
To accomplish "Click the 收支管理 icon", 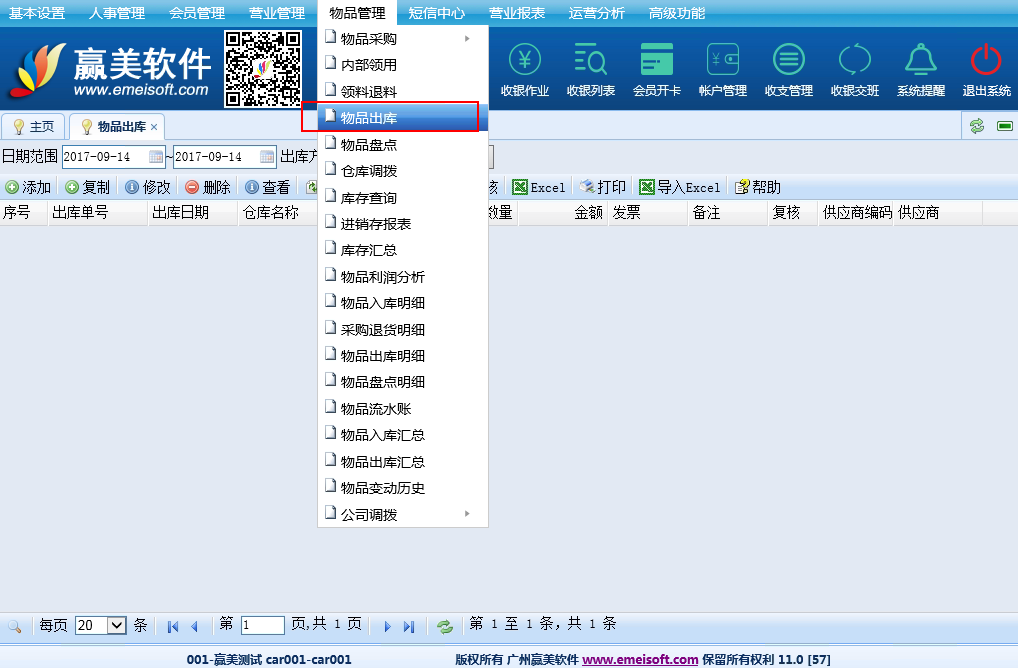I will point(788,62).
